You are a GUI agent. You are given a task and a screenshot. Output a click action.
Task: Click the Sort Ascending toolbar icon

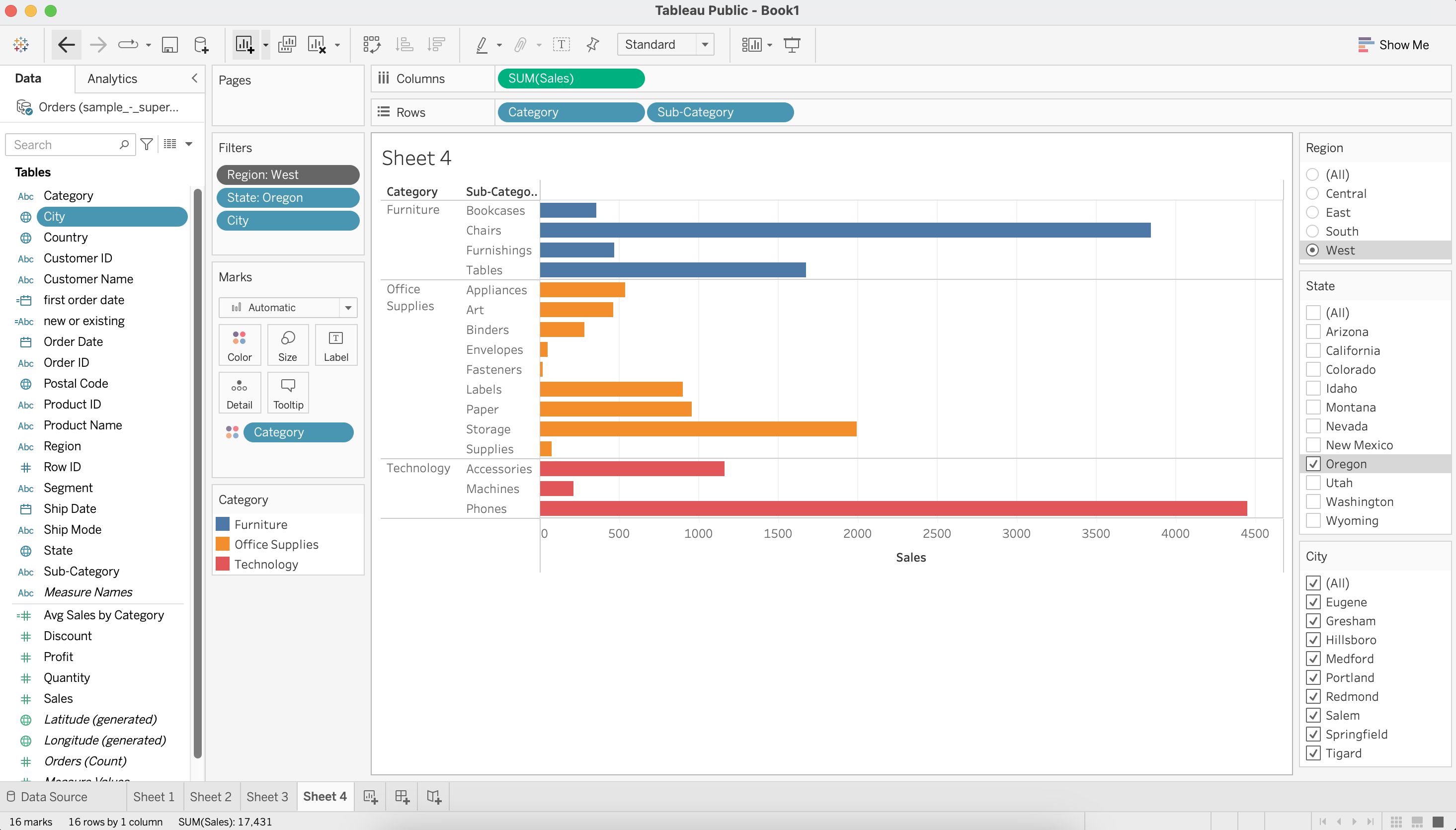tap(404, 44)
